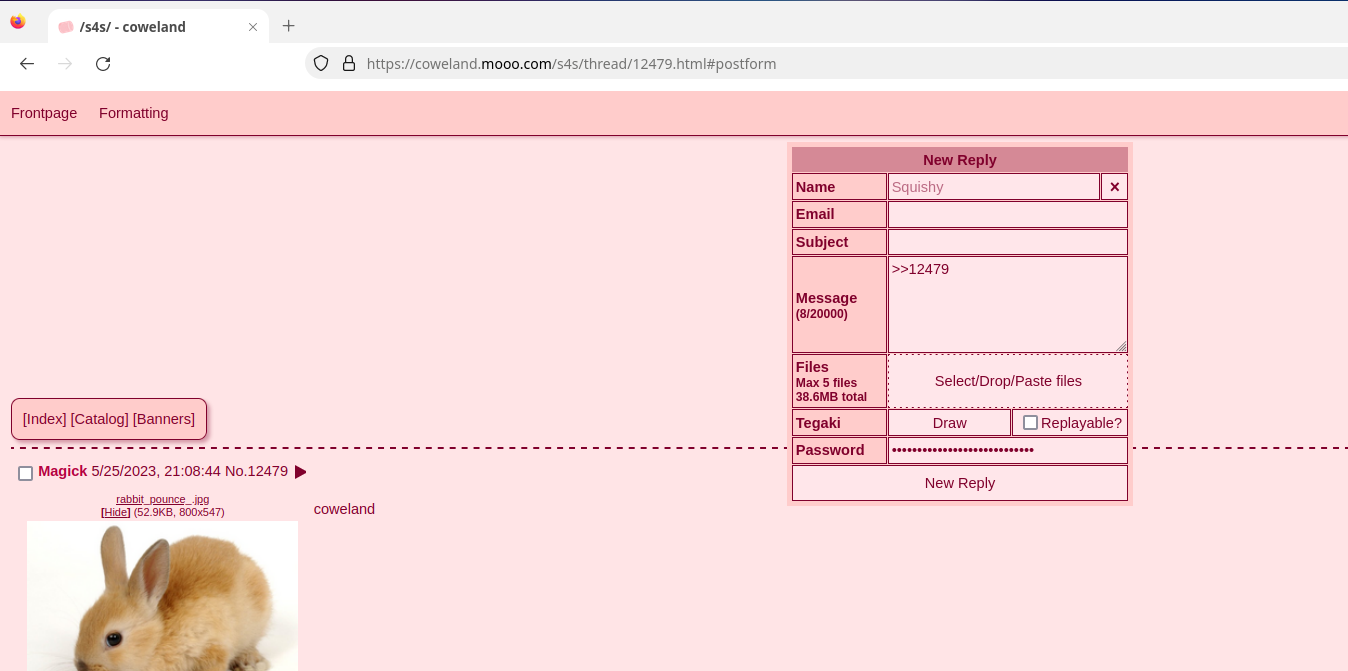Click the browser reload icon
1348x671 pixels.
(x=103, y=64)
